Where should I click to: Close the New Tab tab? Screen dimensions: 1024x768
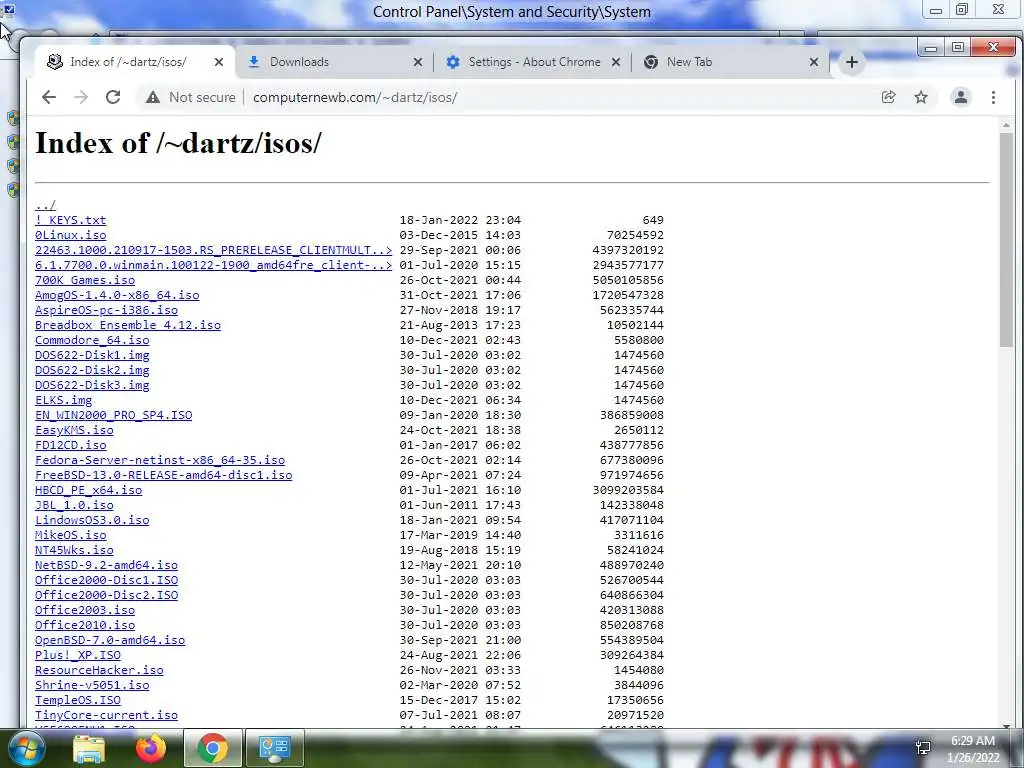point(814,62)
